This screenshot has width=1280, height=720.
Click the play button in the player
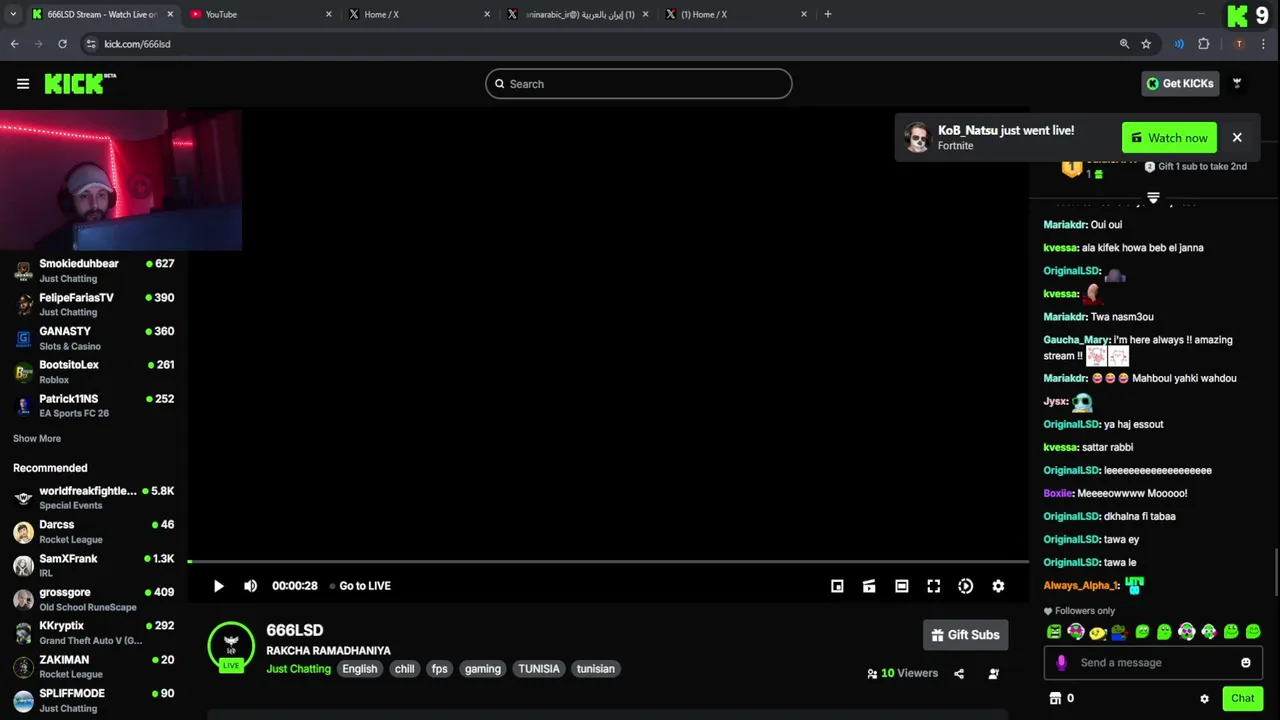[218, 586]
